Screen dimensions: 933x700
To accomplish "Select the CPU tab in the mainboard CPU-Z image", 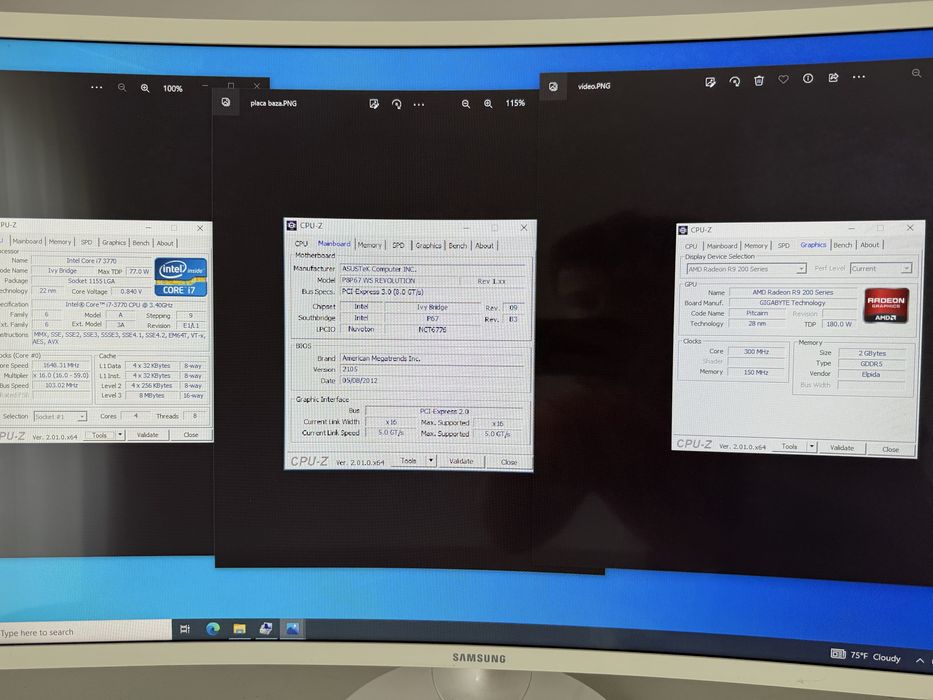I will (x=302, y=244).
